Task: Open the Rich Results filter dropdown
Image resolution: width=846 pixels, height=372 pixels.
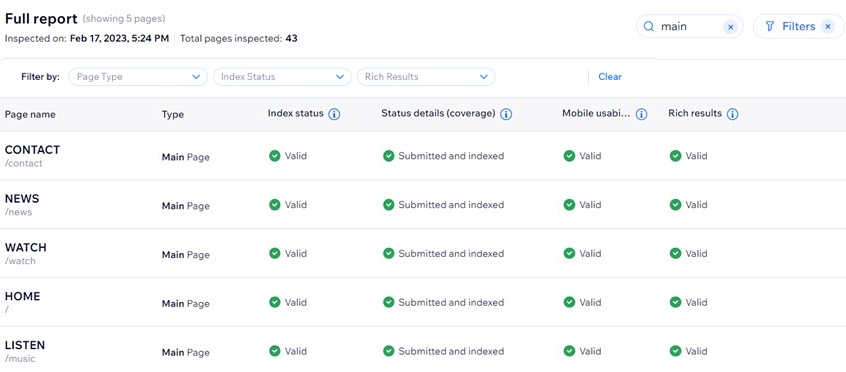Action: [426, 77]
